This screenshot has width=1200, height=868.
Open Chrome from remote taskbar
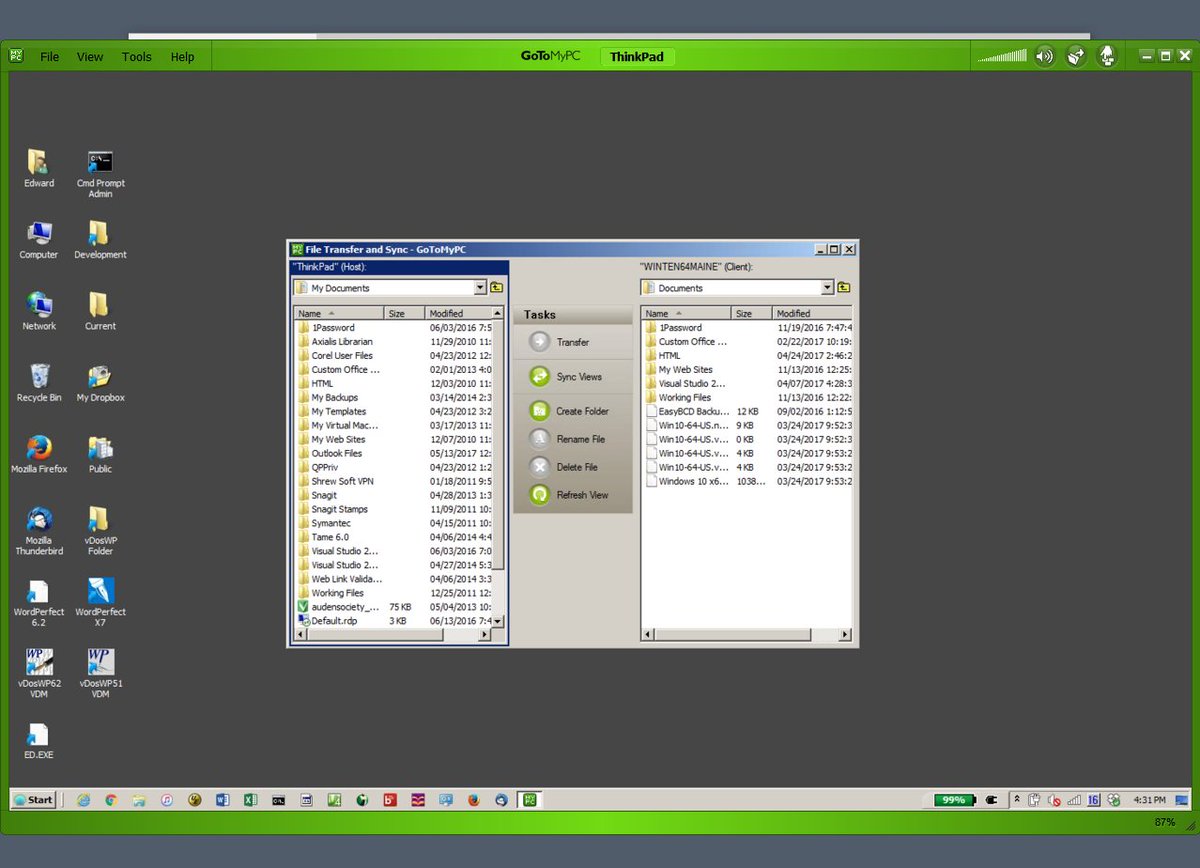pos(111,800)
